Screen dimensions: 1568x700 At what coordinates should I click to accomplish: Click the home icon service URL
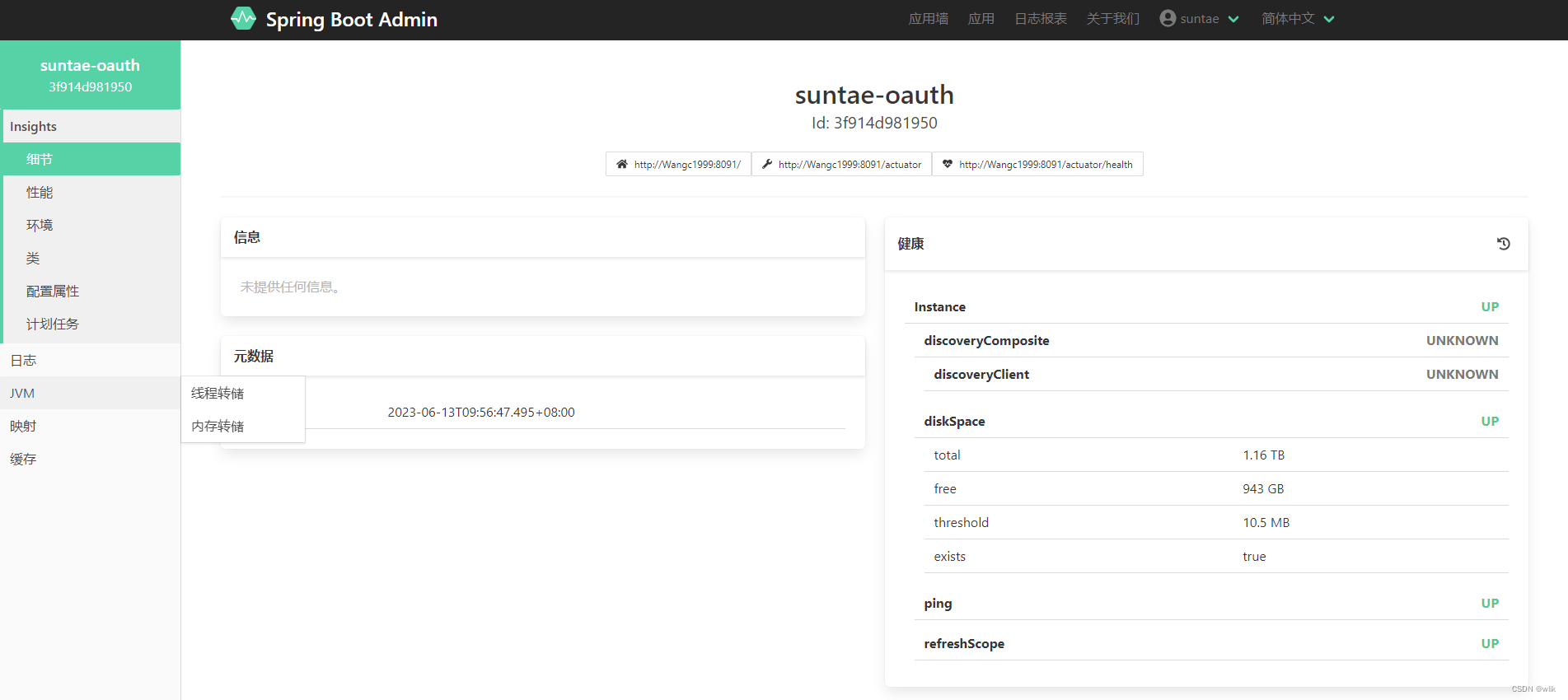pyautogui.click(x=678, y=164)
